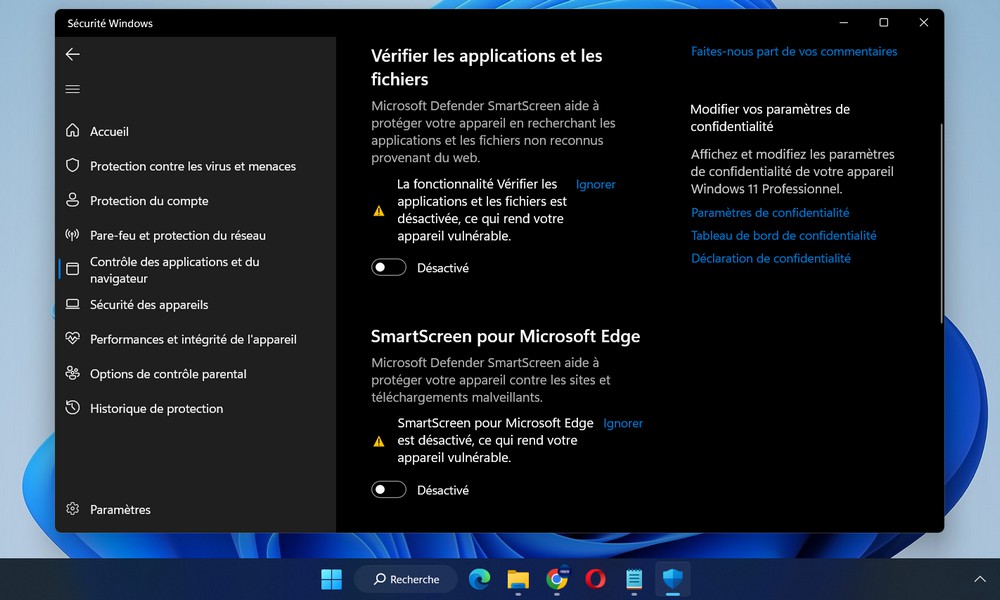
Task: Launch Microsoft Edge from taskbar
Action: click(480, 579)
